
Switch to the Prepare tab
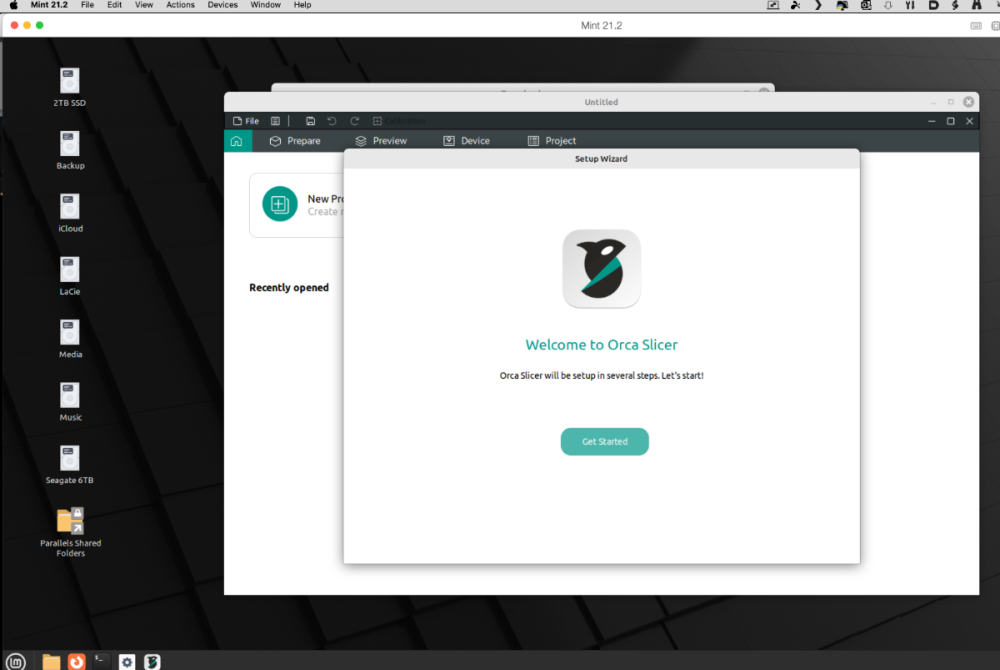(x=295, y=141)
